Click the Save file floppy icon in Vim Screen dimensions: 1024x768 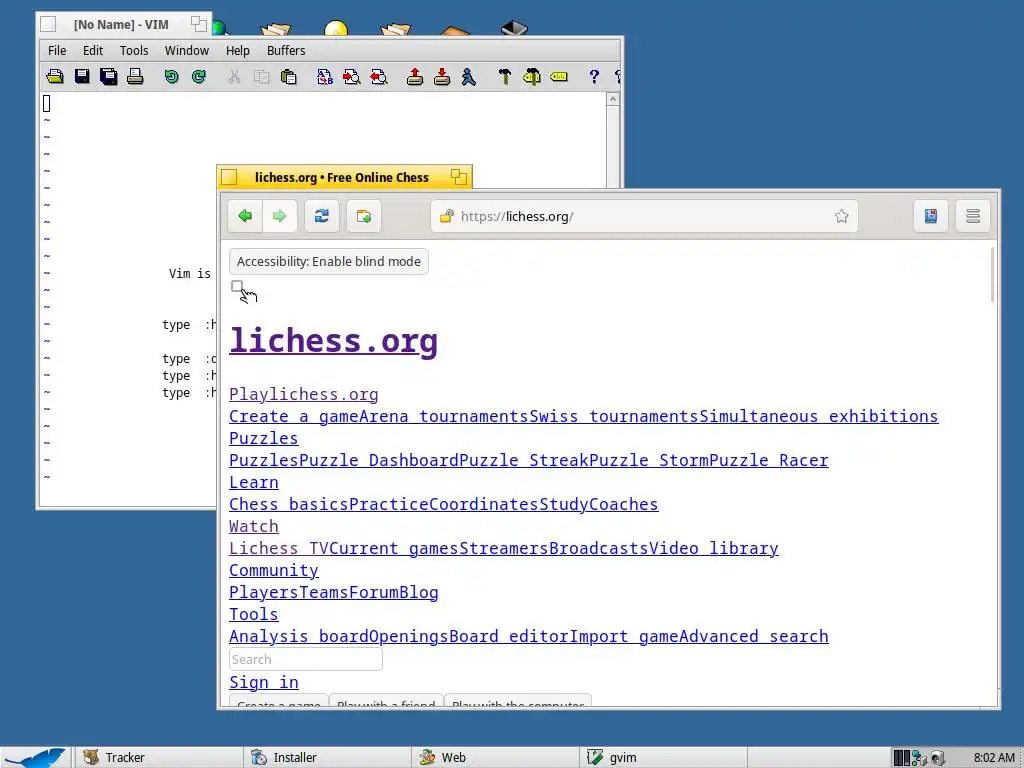pos(82,77)
